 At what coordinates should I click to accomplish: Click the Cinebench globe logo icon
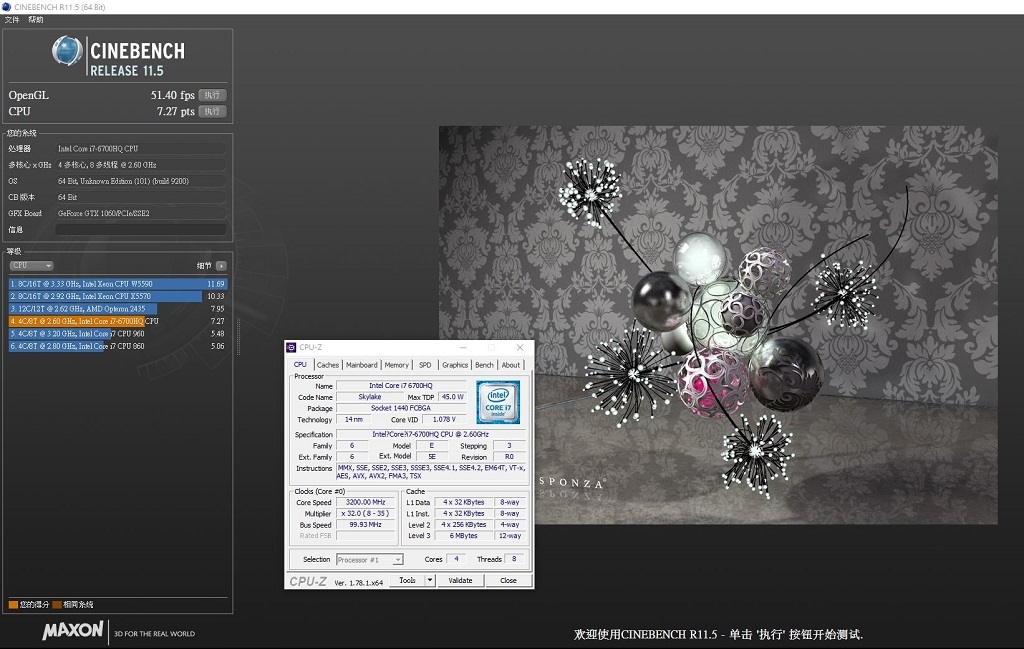67,52
